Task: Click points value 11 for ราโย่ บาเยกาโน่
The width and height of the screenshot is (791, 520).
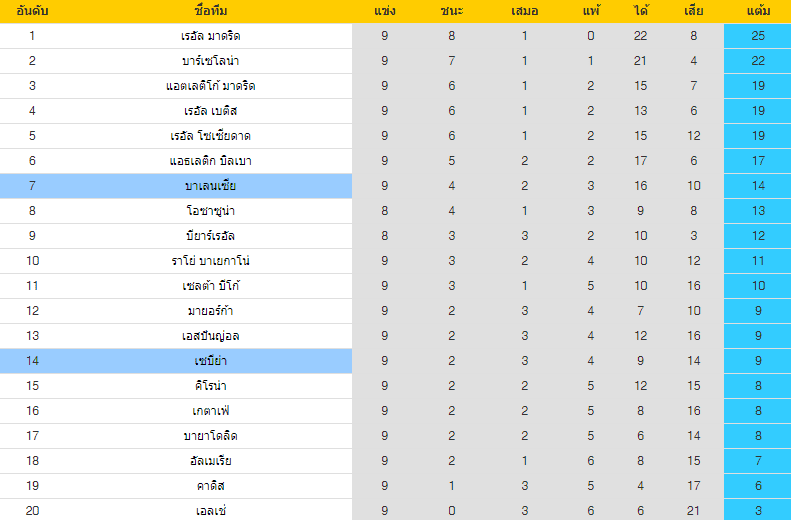Action: pyautogui.click(x=758, y=261)
